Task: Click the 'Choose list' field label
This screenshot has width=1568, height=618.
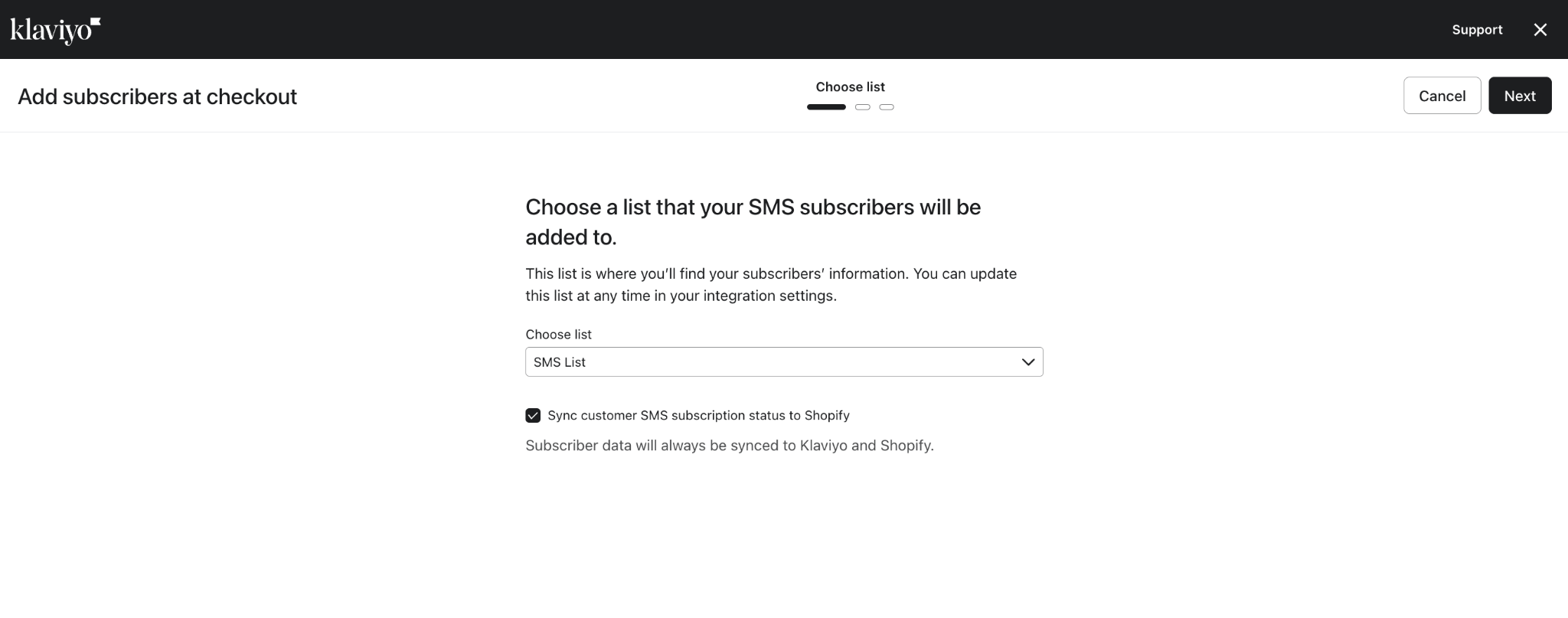Action: pyautogui.click(x=558, y=335)
